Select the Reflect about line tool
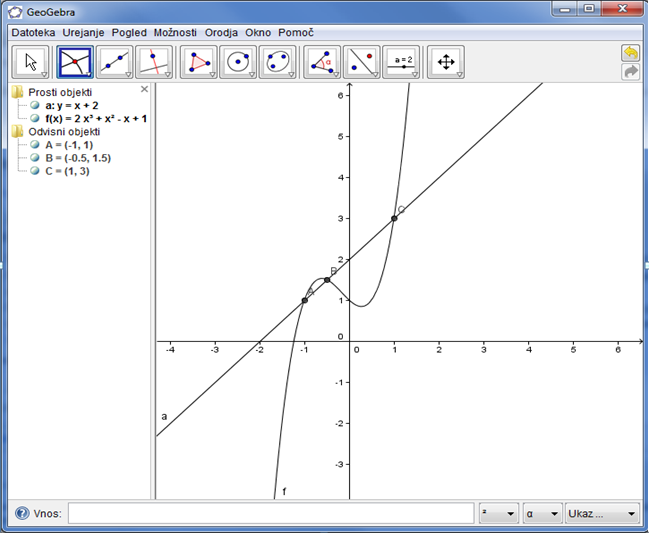The height and width of the screenshot is (533, 649). click(x=361, y=62)
